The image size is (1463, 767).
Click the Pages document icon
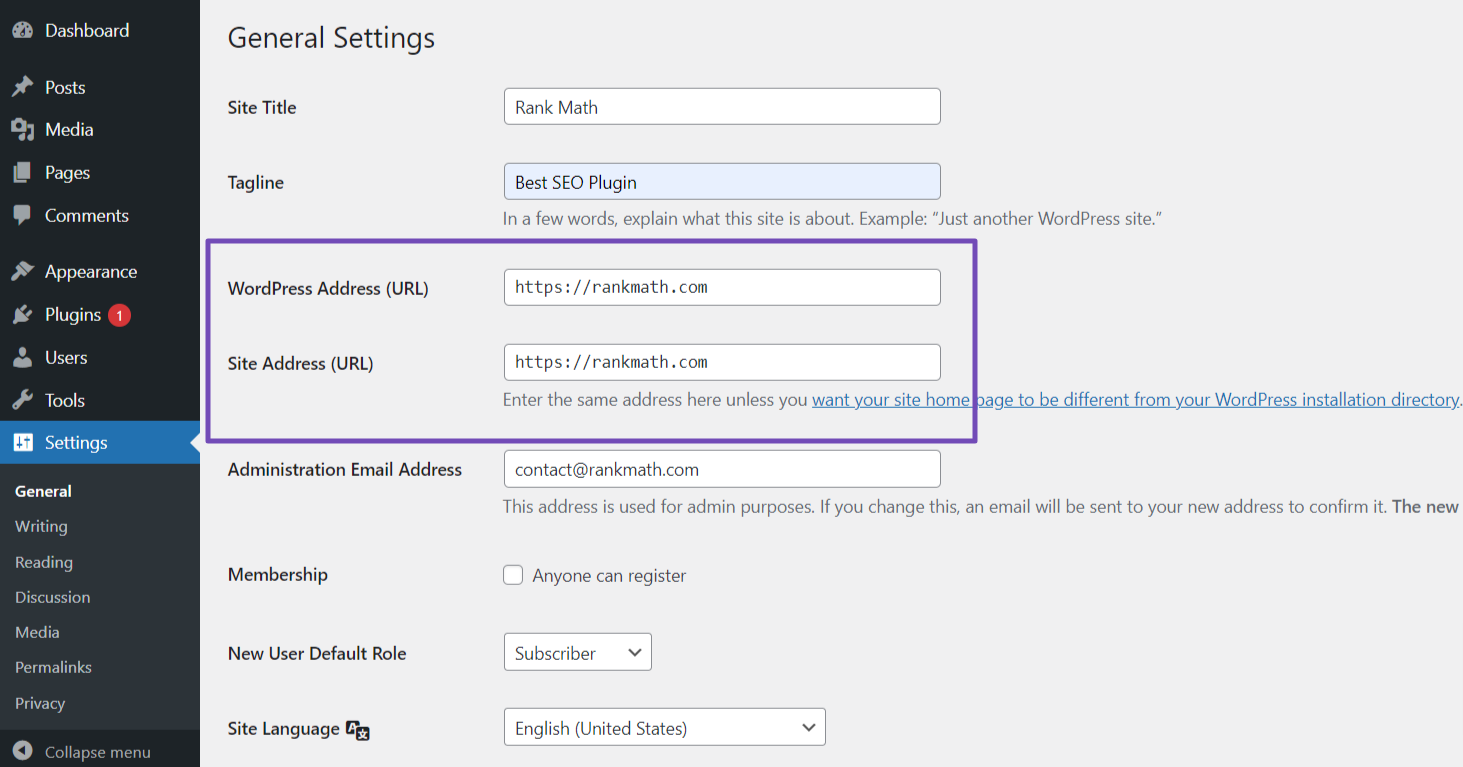point(22,173)
